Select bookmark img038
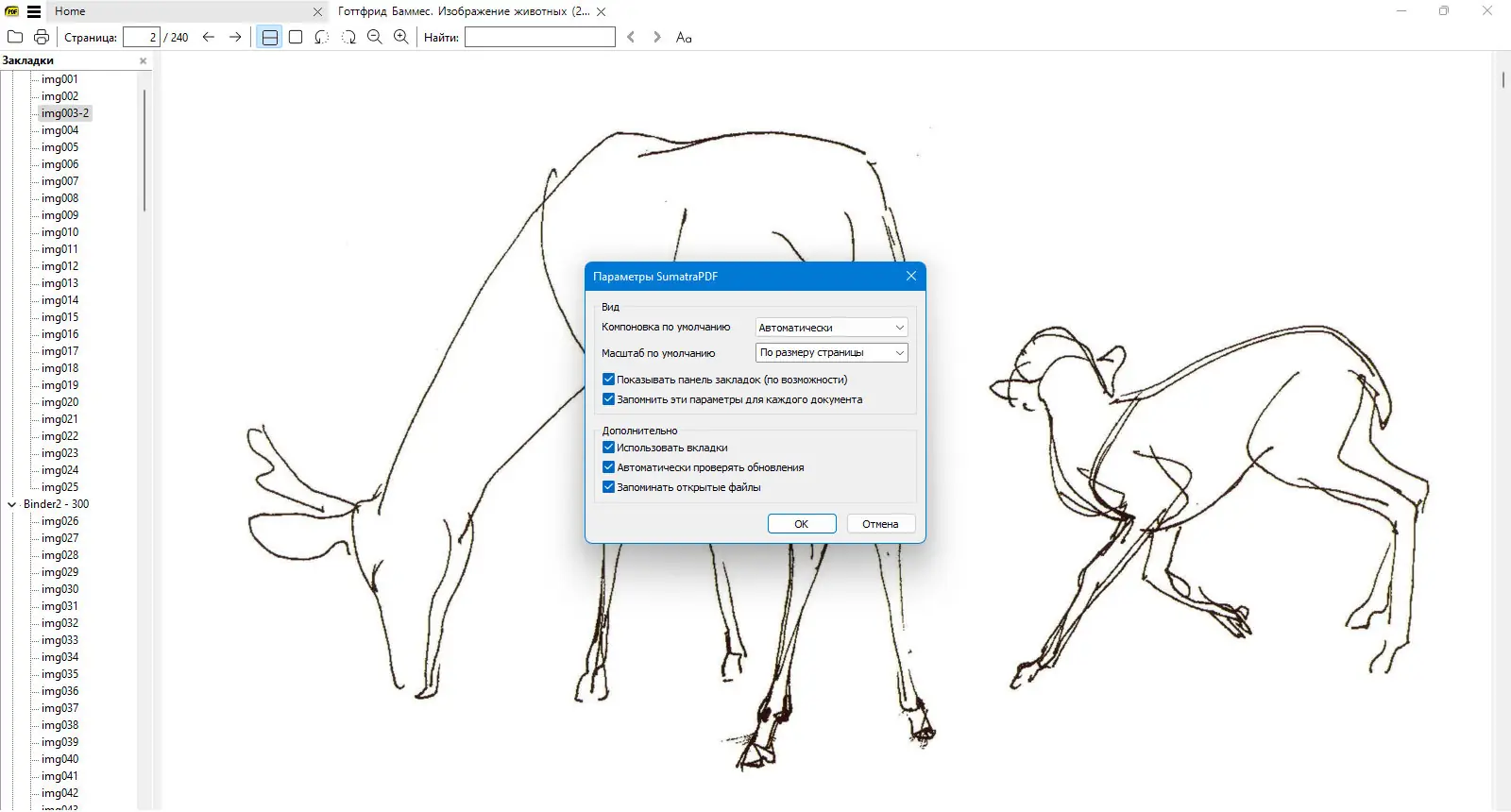Viewport: 1511px width, 812px height. tap(59, 725)
